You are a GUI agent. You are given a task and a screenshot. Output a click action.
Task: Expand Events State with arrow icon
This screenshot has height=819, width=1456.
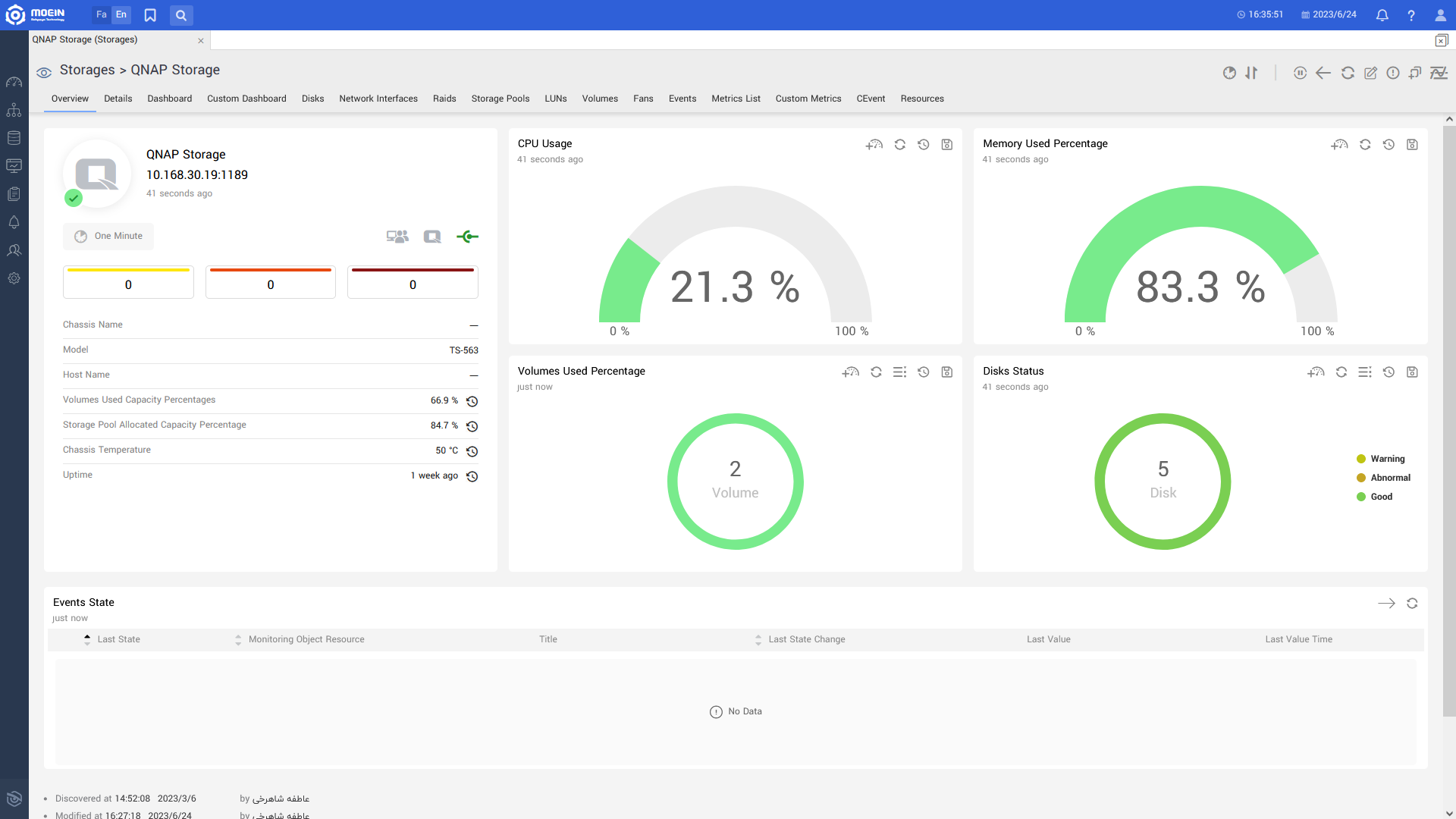point(1386,604)
